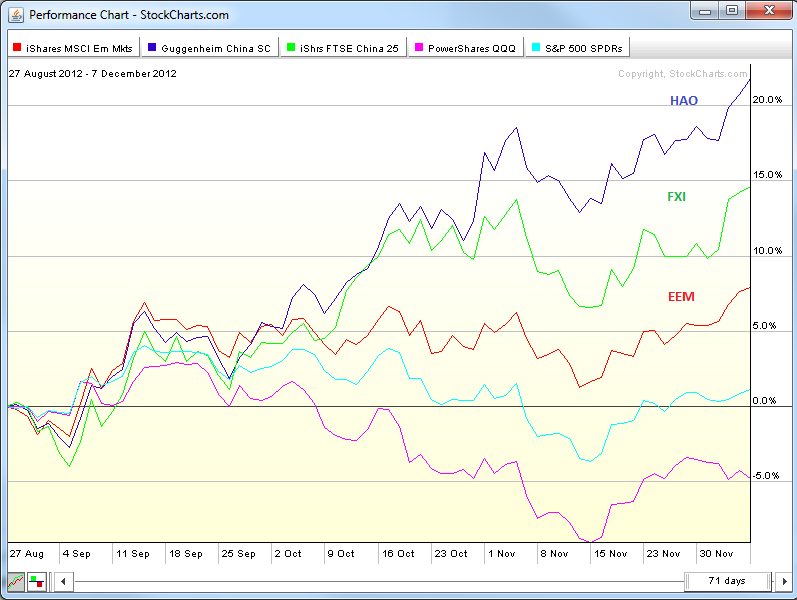
Task: Click the Java icon in title bar
Action: click(16, 15)
